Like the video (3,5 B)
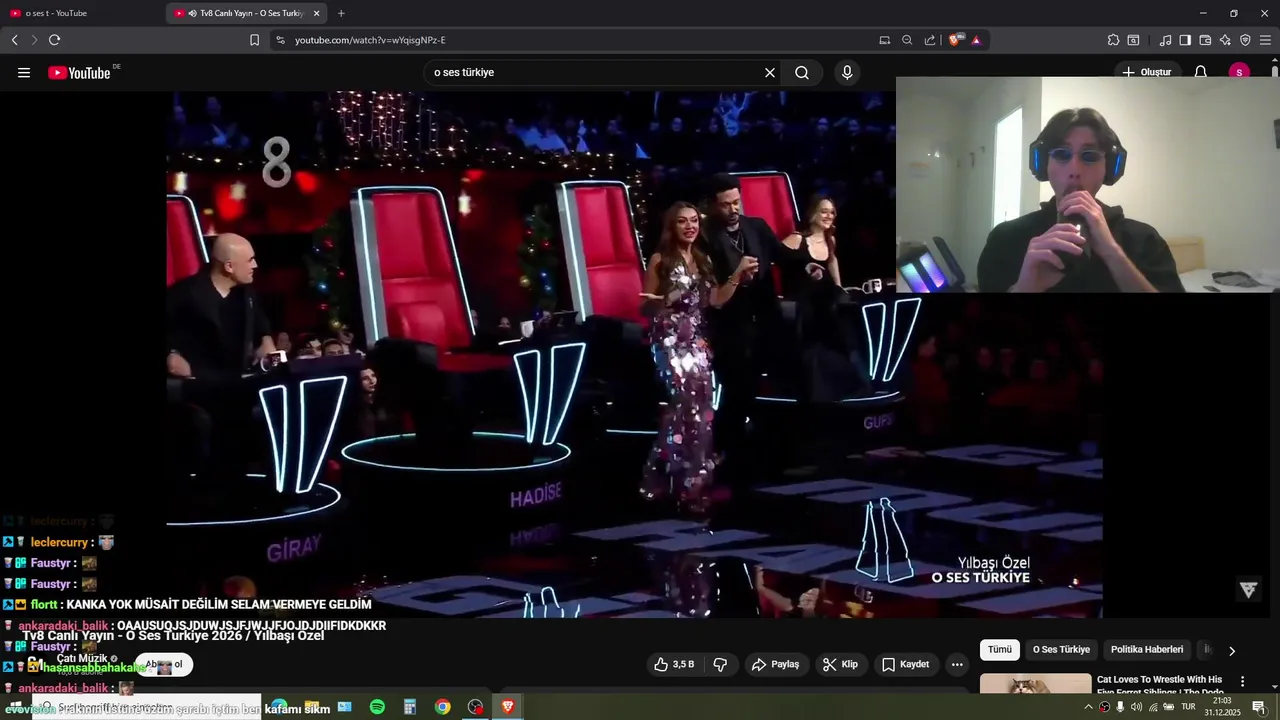 pyautogui.click(x=674, y=664)
